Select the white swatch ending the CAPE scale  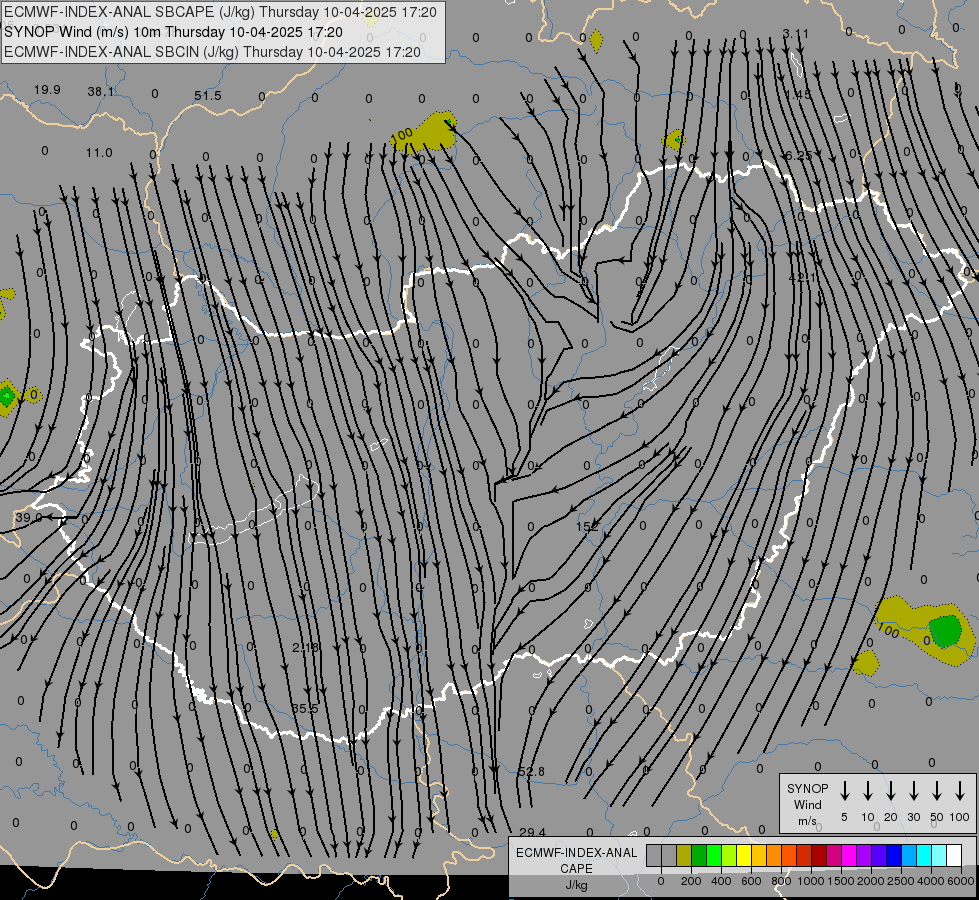click(954, 855)
